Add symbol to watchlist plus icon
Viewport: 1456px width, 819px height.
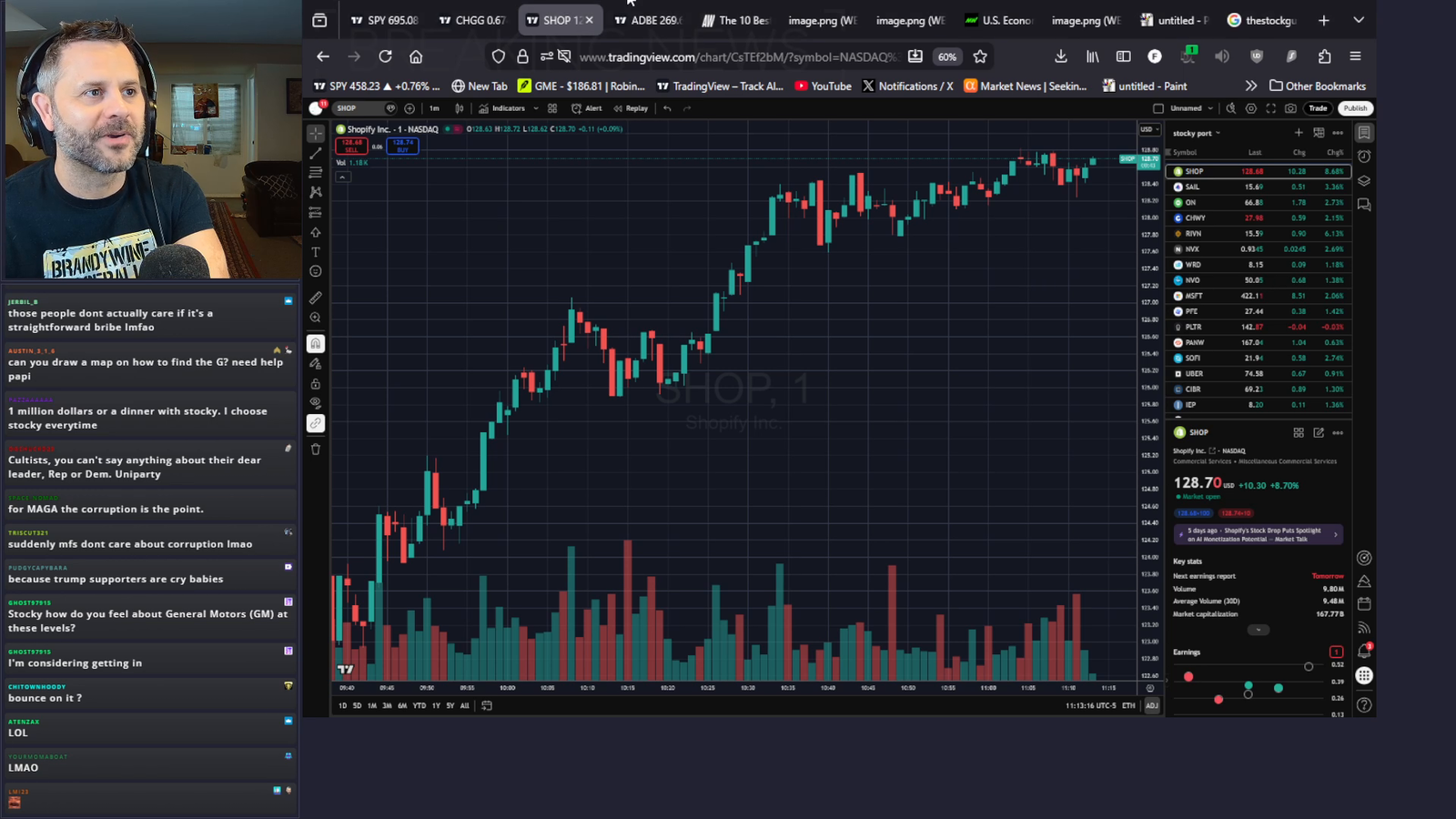pyautogui.click(x=1299, y=133)
